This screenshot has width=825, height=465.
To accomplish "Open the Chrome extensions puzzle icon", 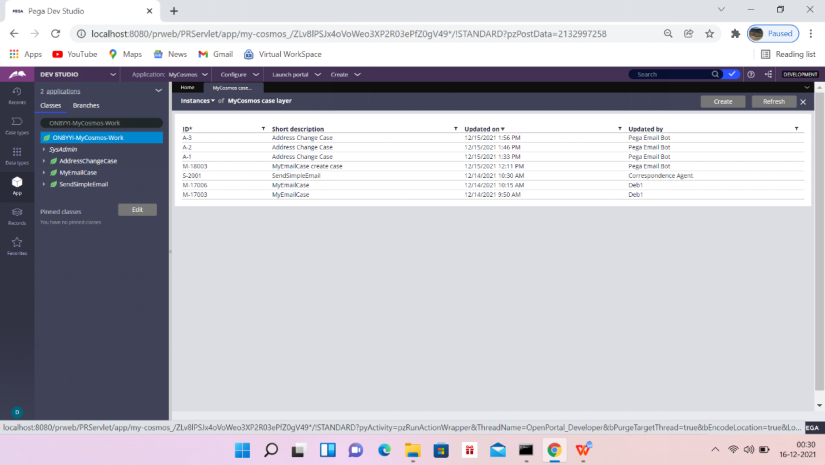I will click(735, 34).
